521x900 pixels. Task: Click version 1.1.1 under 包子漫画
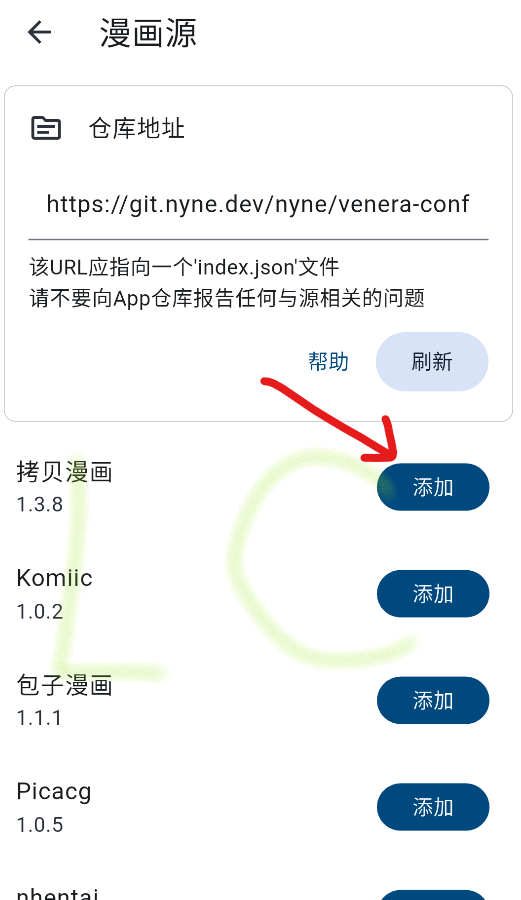point(39,718)
